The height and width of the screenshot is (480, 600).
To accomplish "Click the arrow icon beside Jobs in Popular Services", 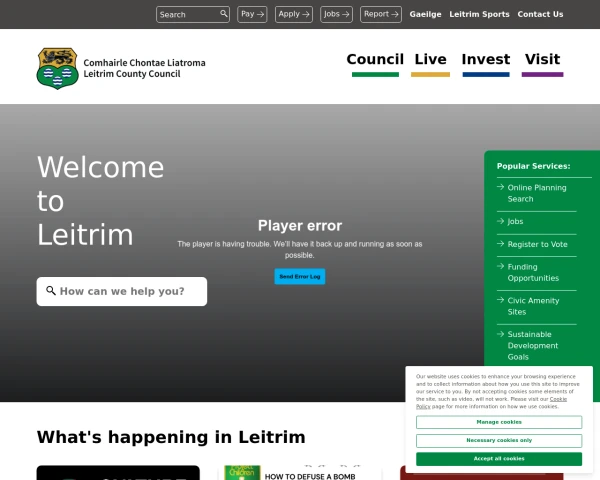I will click(500, 221).
